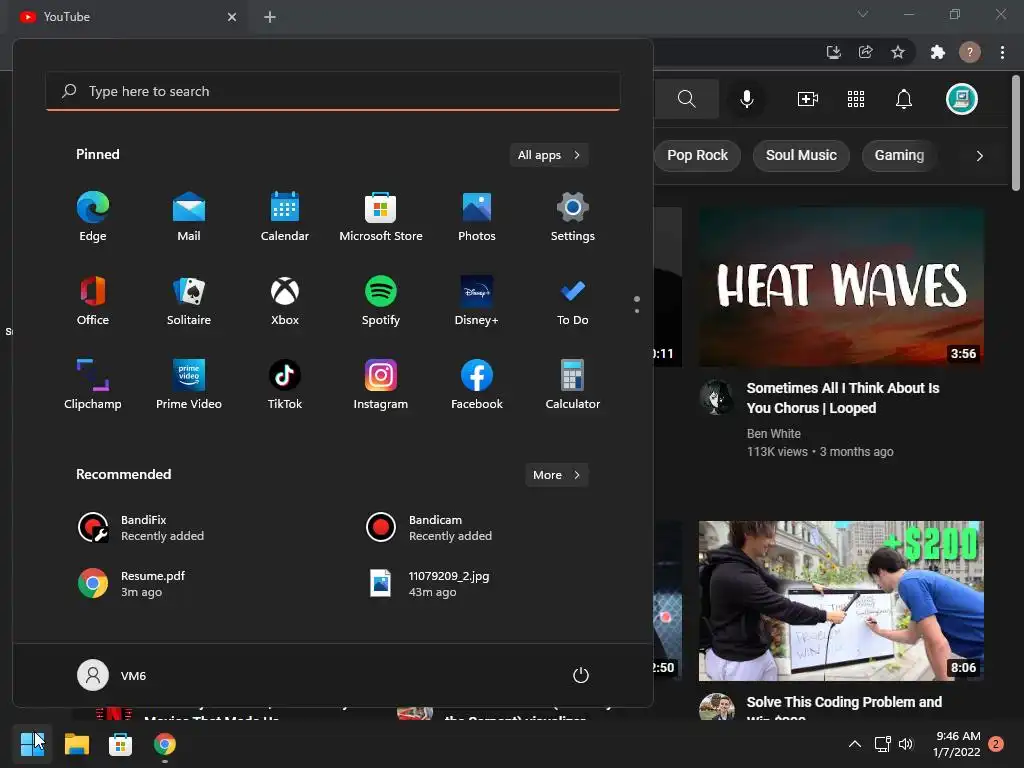Screen dimensions: 1024x768
Task: Play the Heat Waves video thumbnail
Action: (x=841, y=287)
